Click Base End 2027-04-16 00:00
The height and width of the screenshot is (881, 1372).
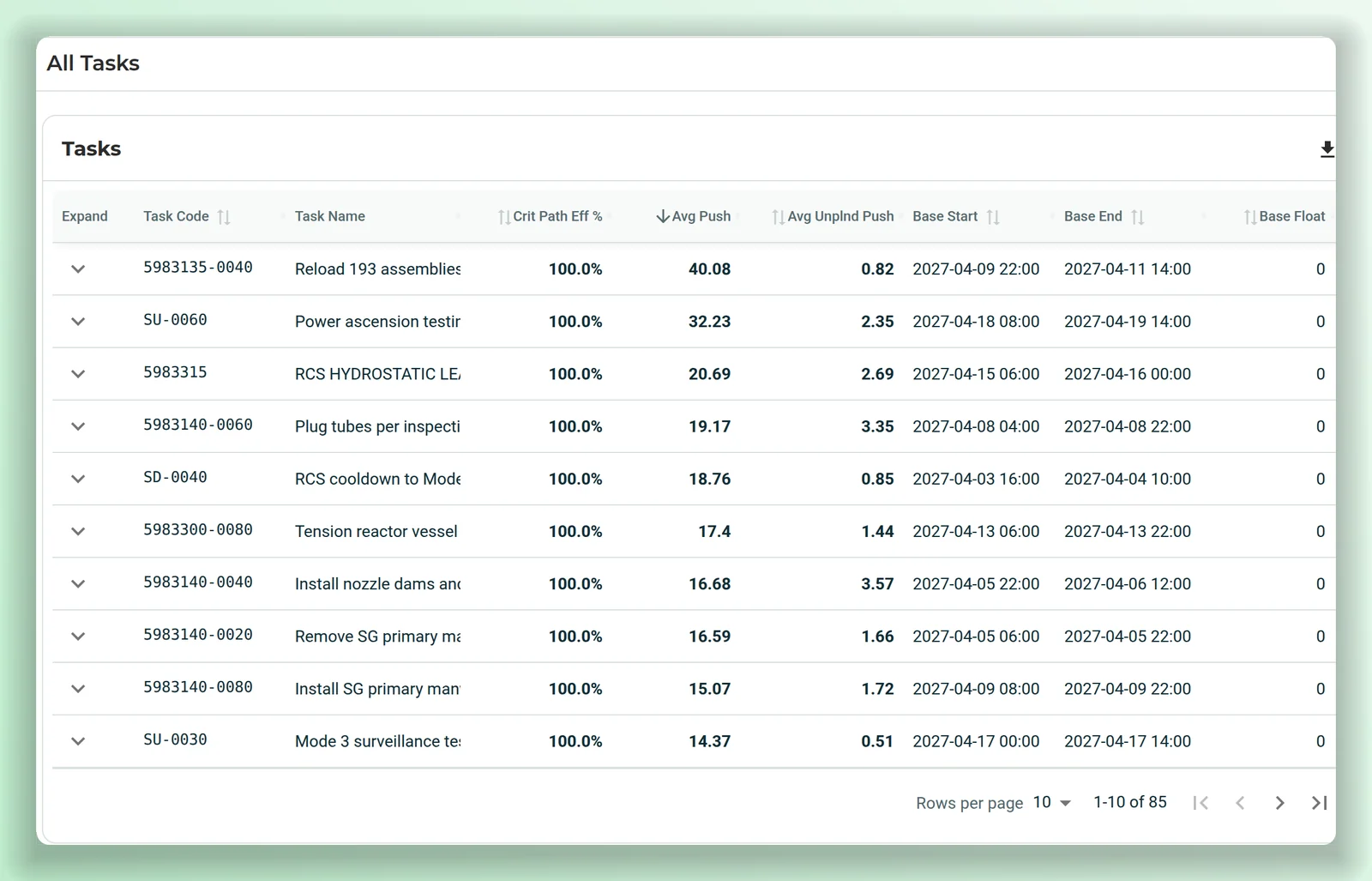click(x=1128, y=374)
